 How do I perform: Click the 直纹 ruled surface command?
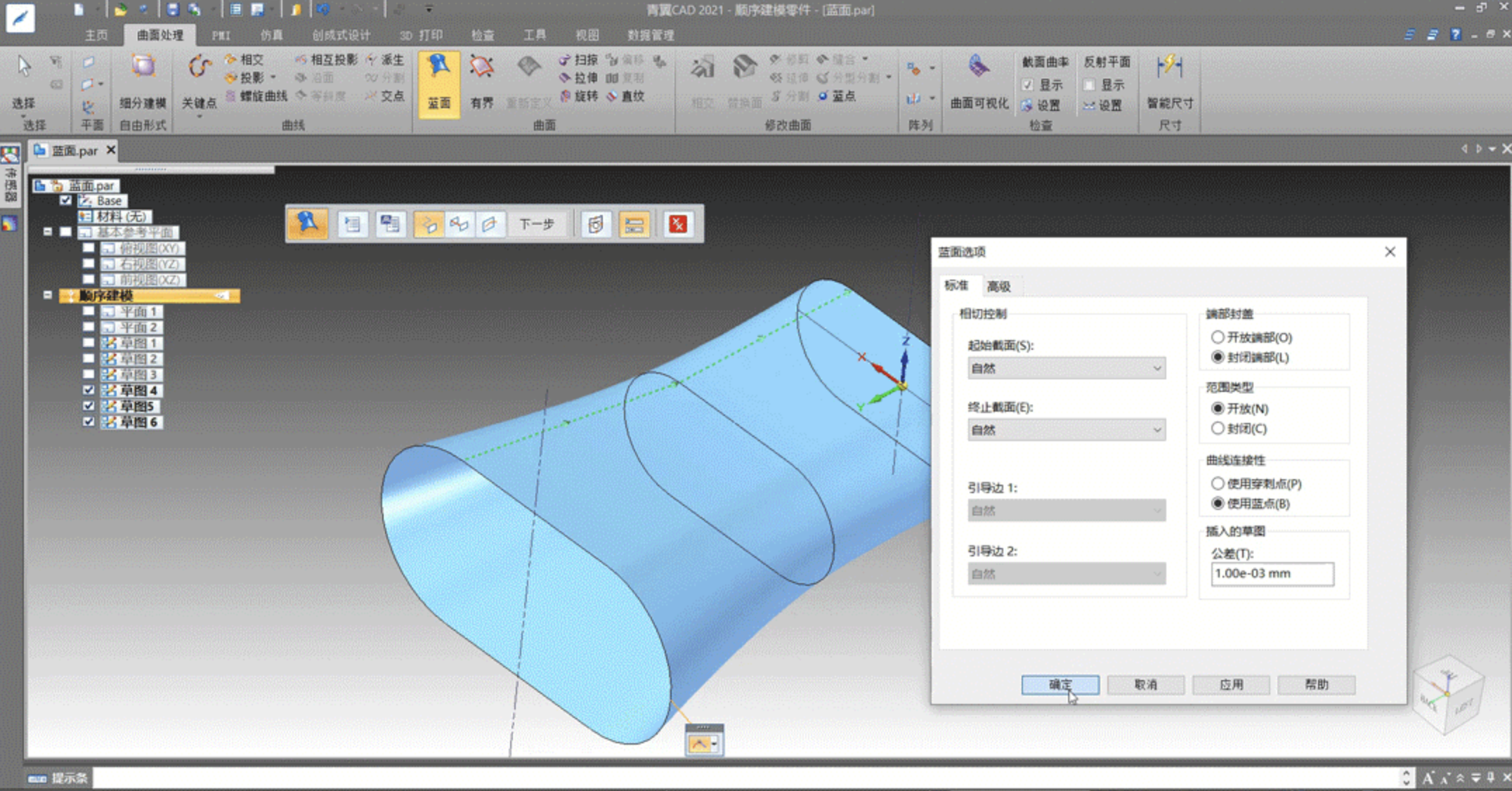pos(625,96)
